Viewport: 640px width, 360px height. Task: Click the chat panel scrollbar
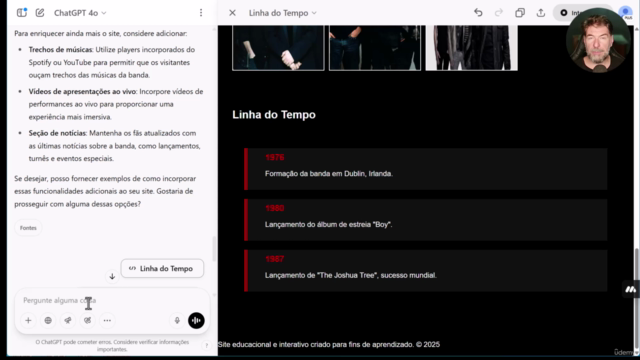(x=213, y=249)
